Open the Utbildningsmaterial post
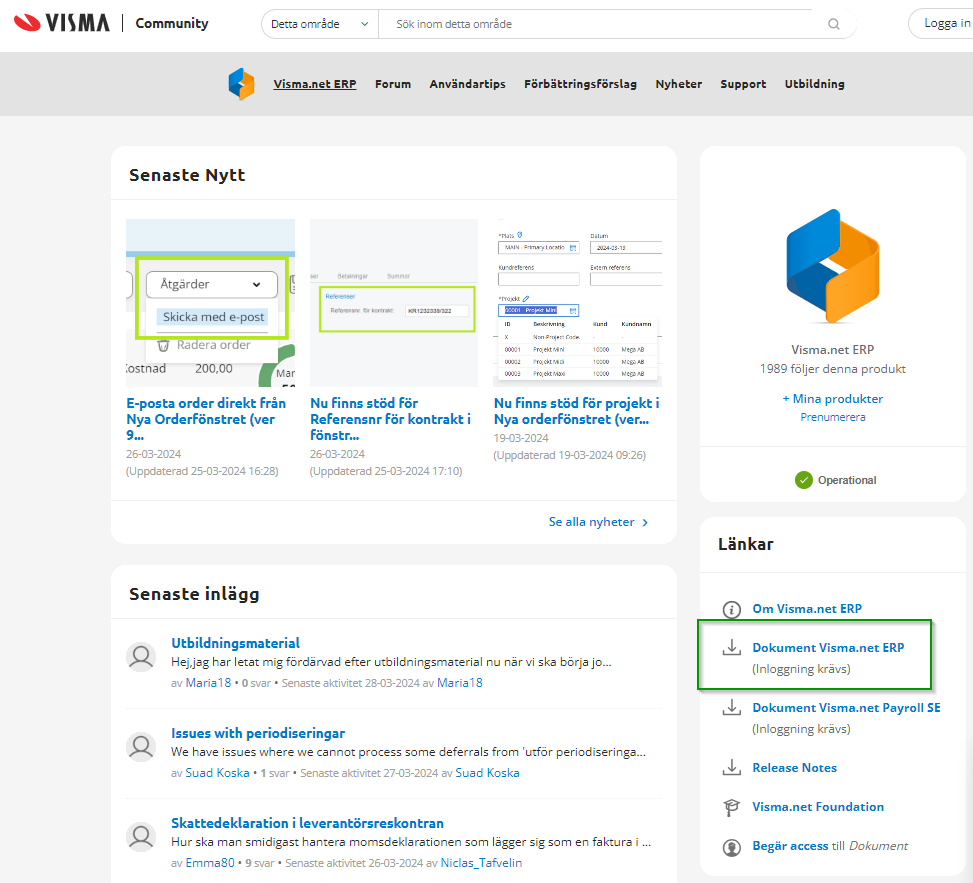 (235, 643)
